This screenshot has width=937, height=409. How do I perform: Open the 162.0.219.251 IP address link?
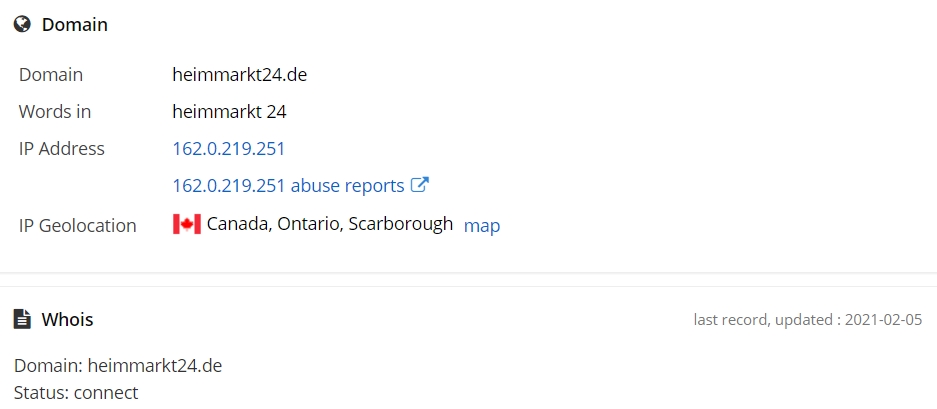[228, 149]
